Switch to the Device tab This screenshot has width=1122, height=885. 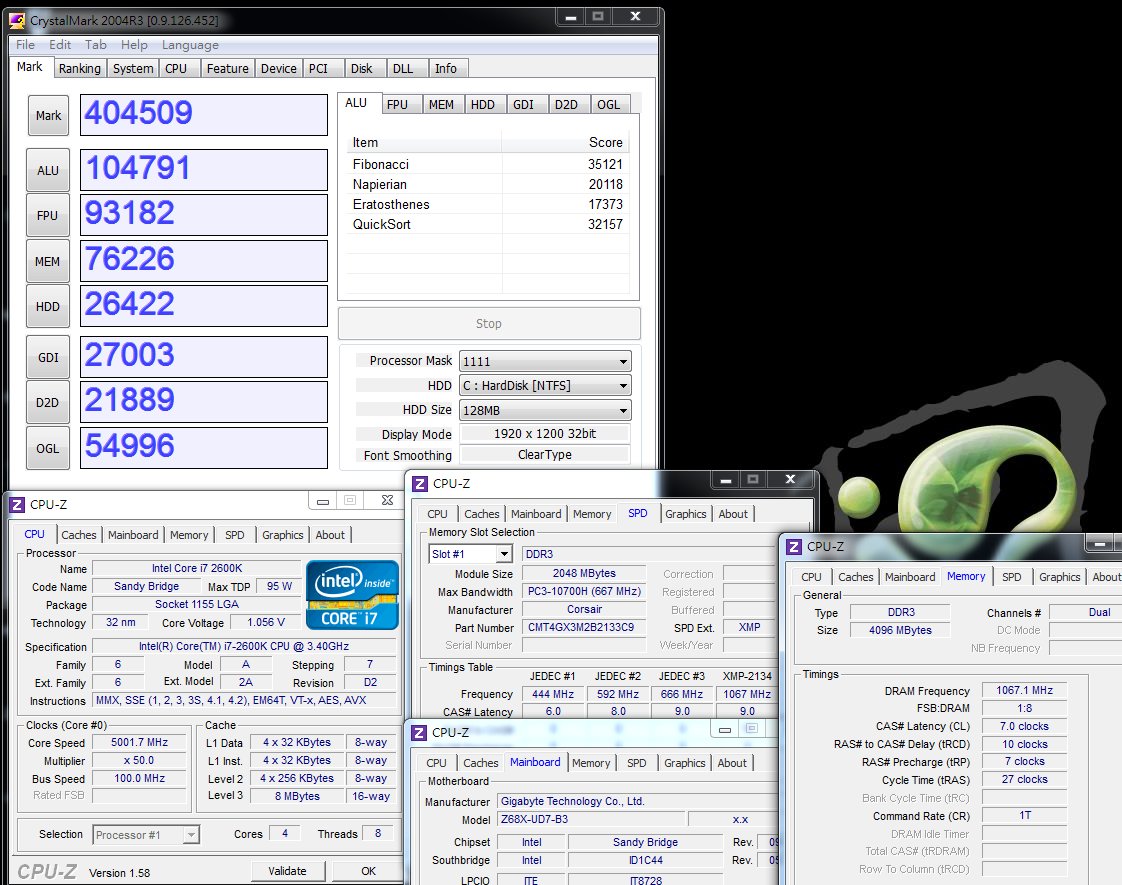click(278, 69)
